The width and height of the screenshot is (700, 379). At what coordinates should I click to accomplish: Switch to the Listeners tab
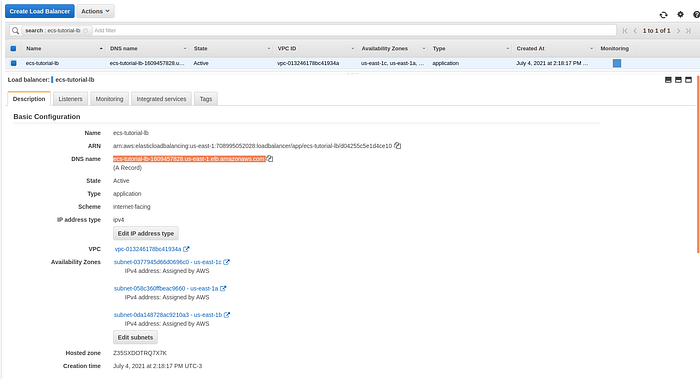pyautogui.click(x=71, y=99)
